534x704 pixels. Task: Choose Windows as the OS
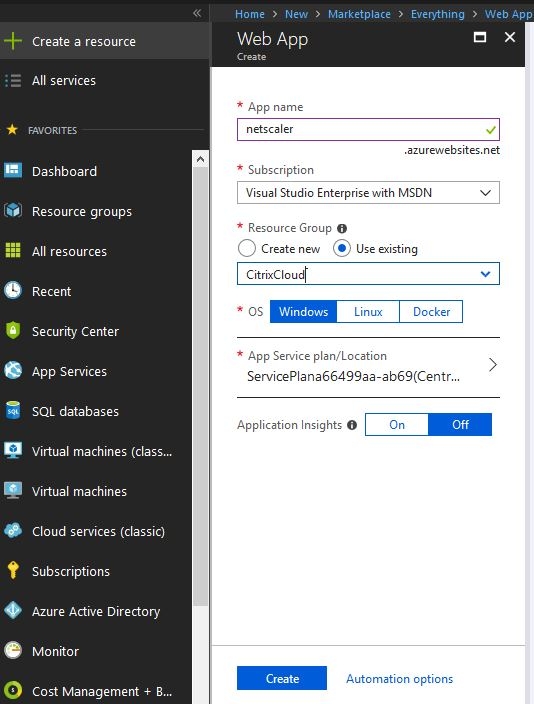(x=303, y=312)
